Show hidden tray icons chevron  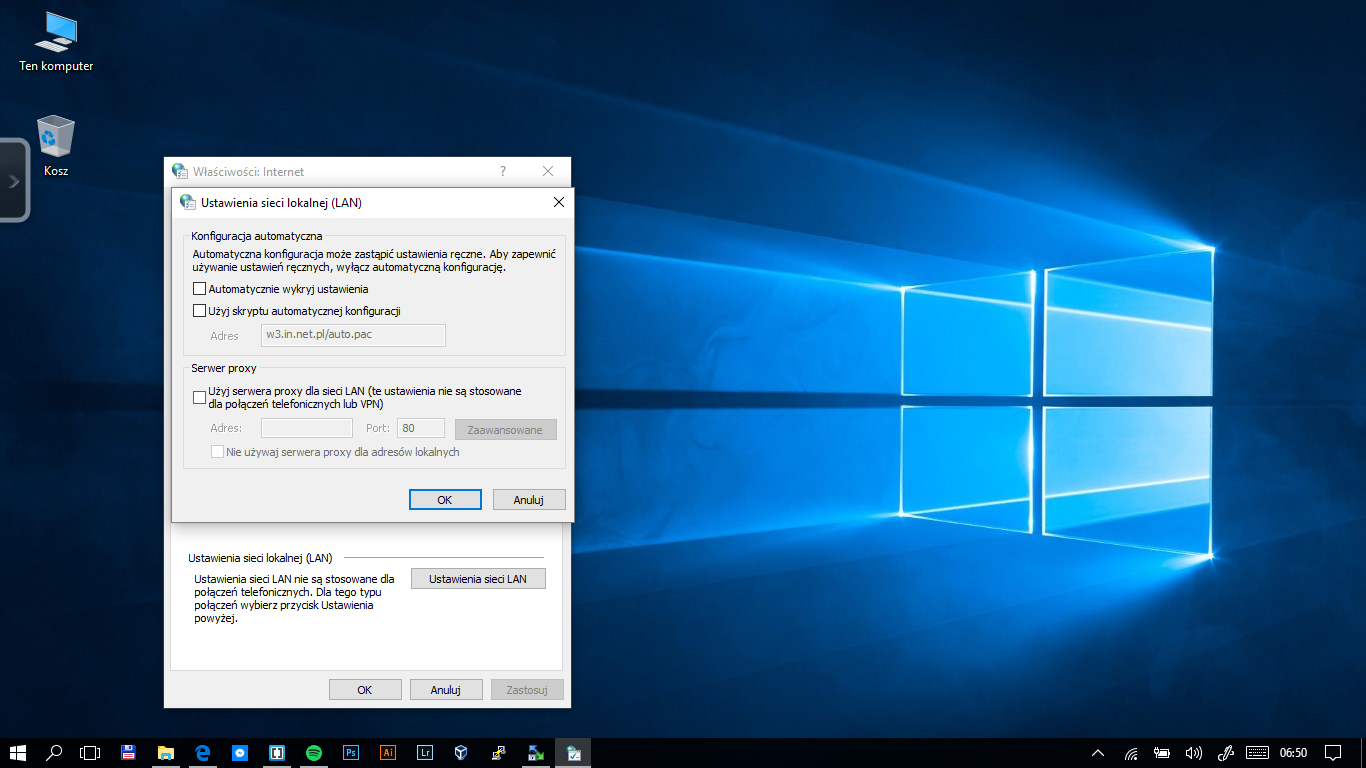1097,753
